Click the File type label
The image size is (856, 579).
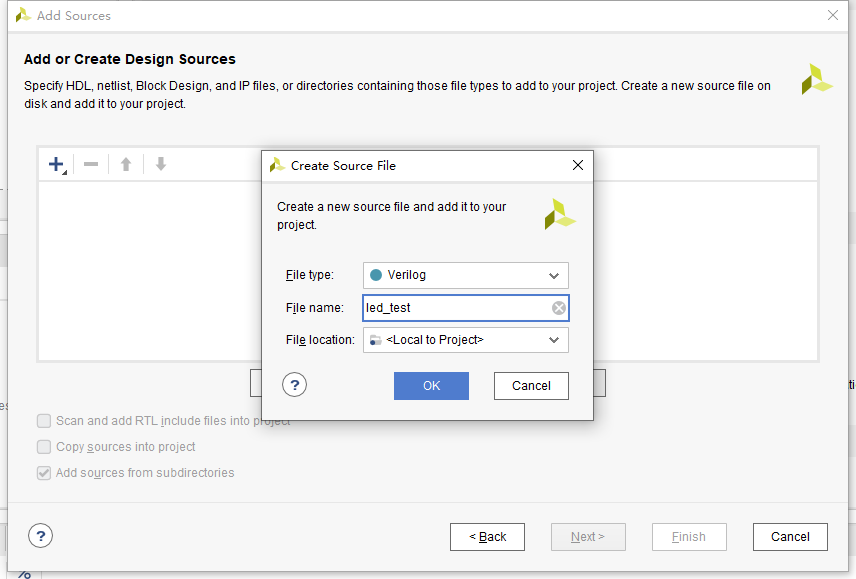click(x=310, y=275)
